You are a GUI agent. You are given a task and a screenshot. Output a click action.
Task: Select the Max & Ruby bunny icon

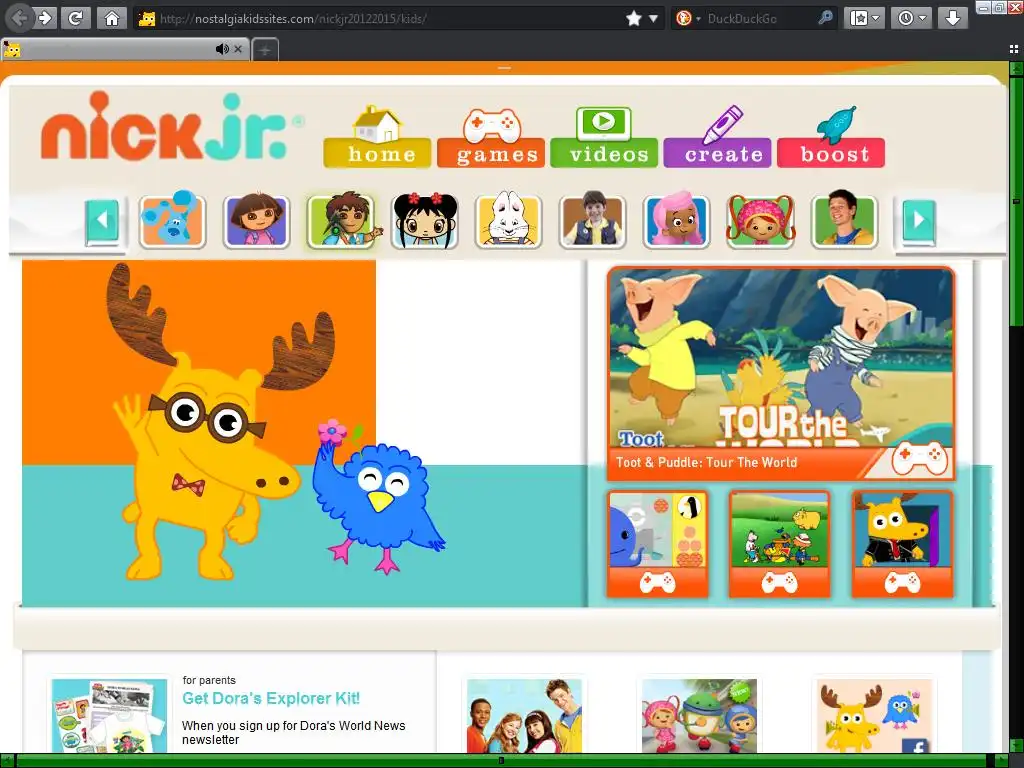click(509, 221)
